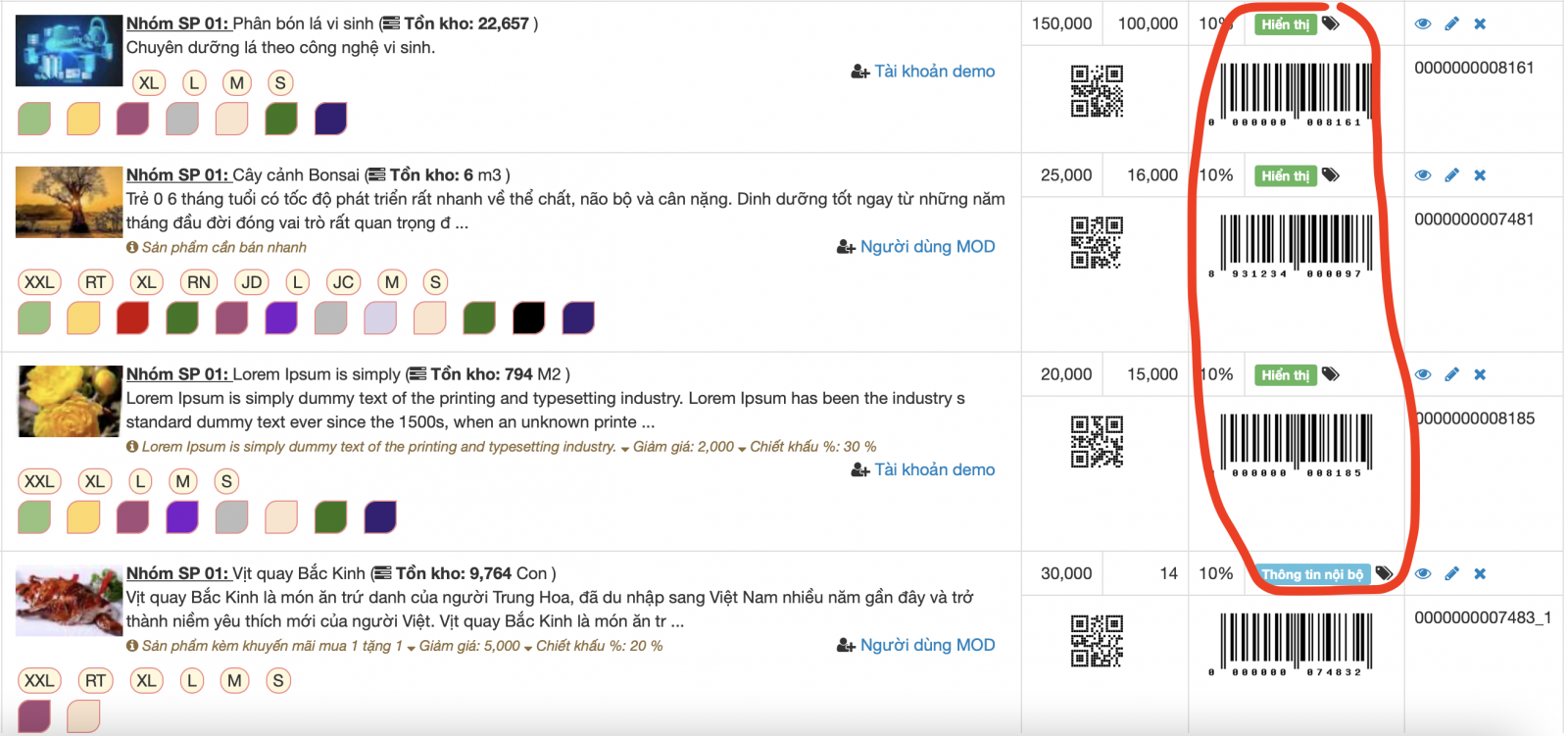The width and height of the screenshot is (1568, 736).
Task: Expand Giảm giá: 5,000 for Vịt quay
Action: [468, 647]
